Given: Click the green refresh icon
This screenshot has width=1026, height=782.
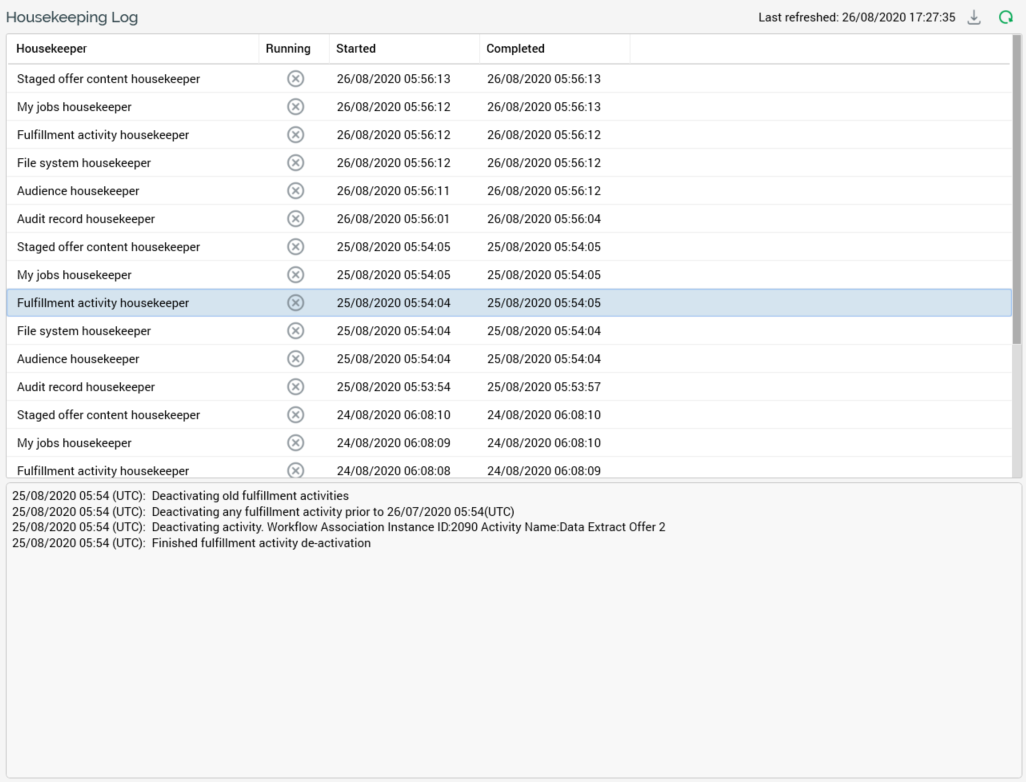Looking at the screenshot, I should tap(1006, 18).
